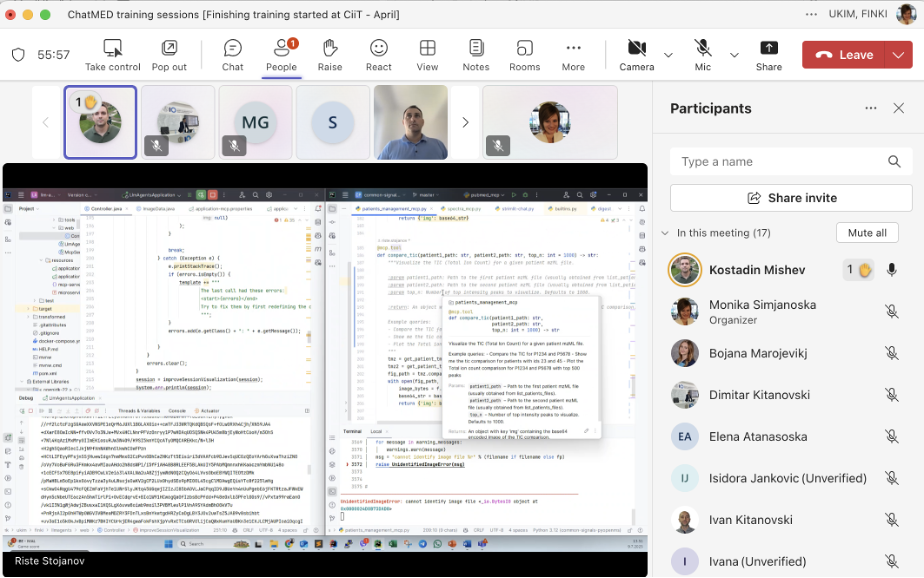
Task: Select the MG participant video tile
Action: (x=256, y=122)
